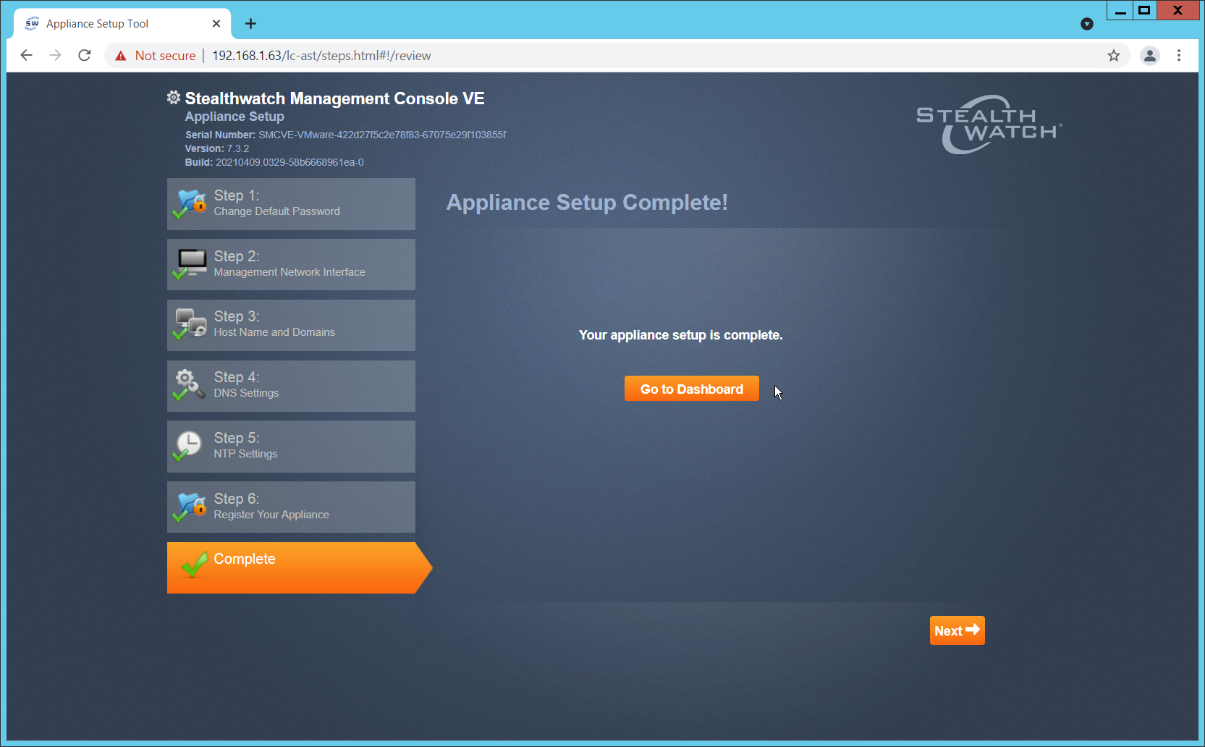
Task: Click the Not secure warning label
Action: (163, 56)
